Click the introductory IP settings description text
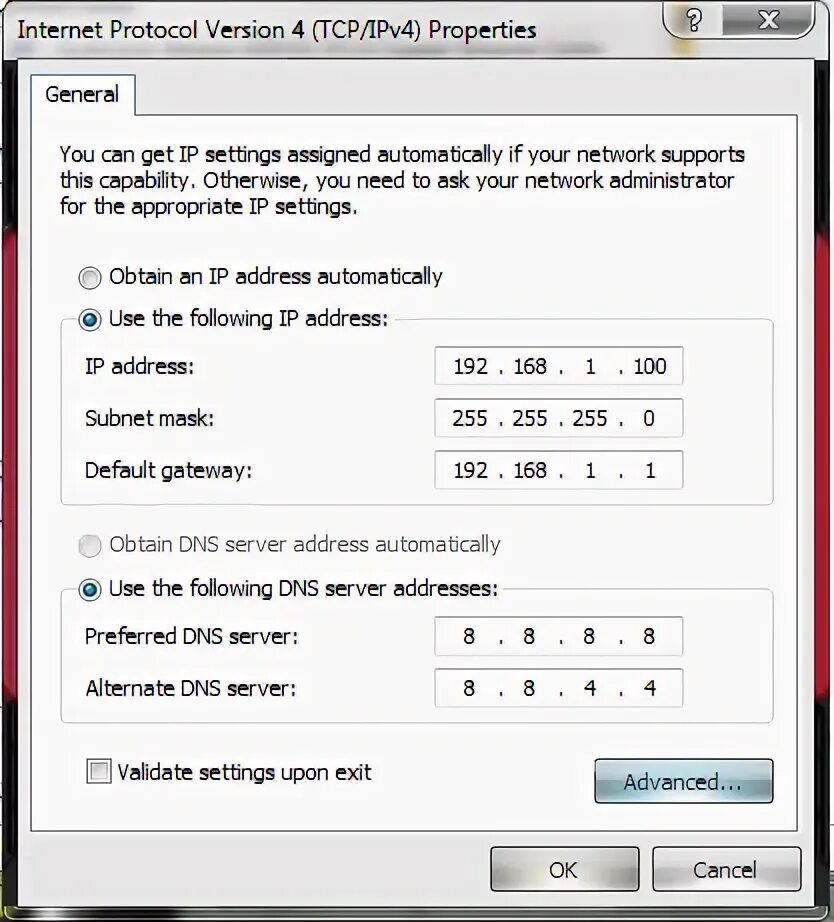 coord(402,180)
